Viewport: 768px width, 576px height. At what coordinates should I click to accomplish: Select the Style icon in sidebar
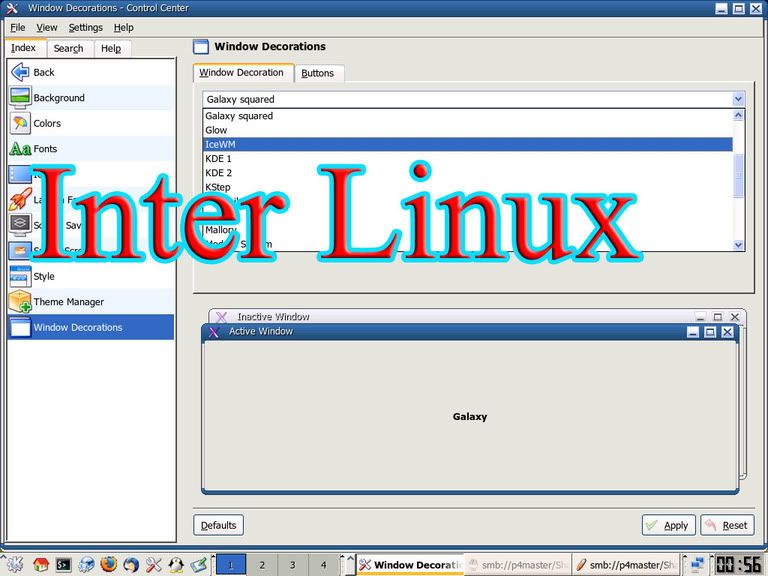20,276
